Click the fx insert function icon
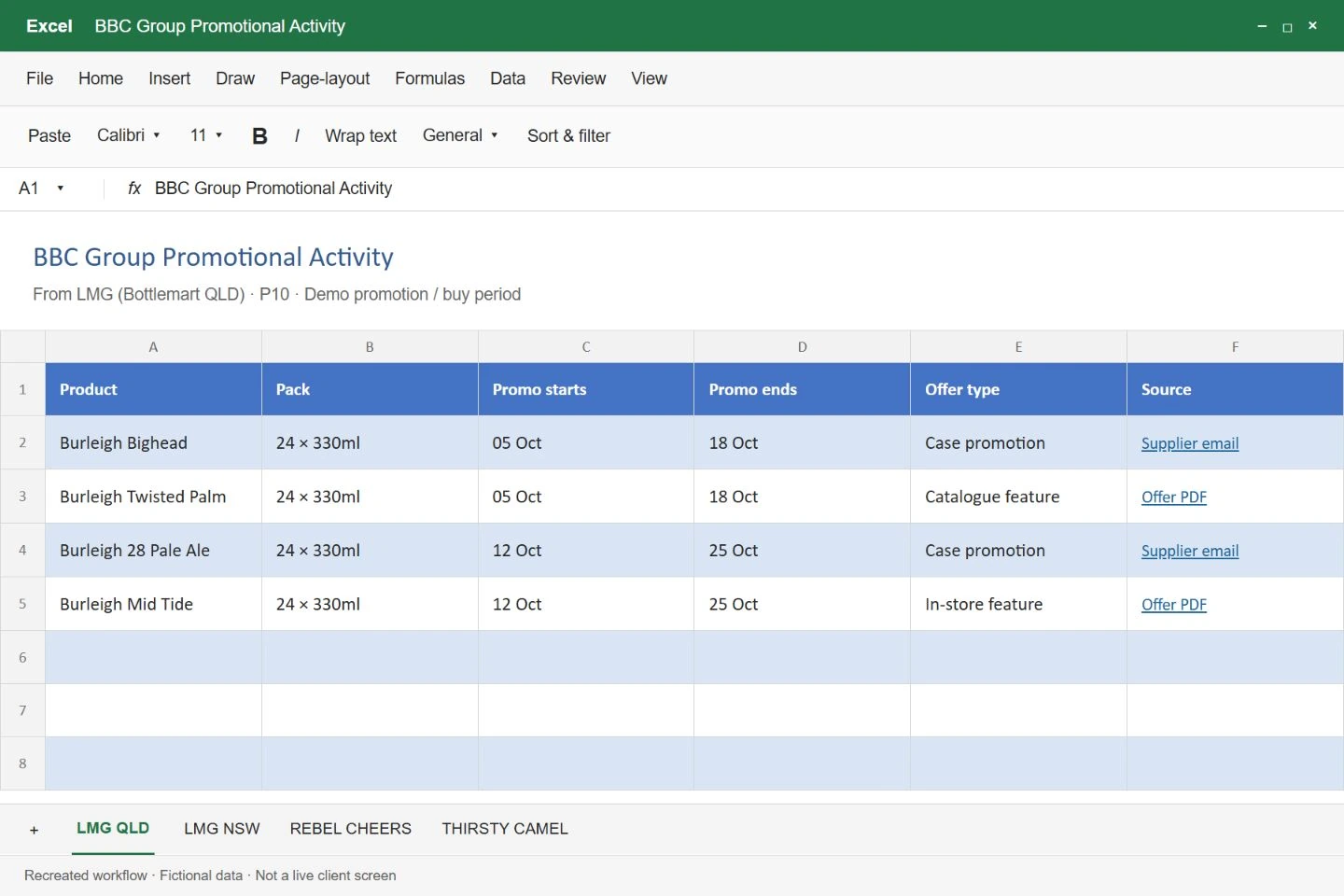This screenshot has height=896, width=1344. tap(134, 189)
